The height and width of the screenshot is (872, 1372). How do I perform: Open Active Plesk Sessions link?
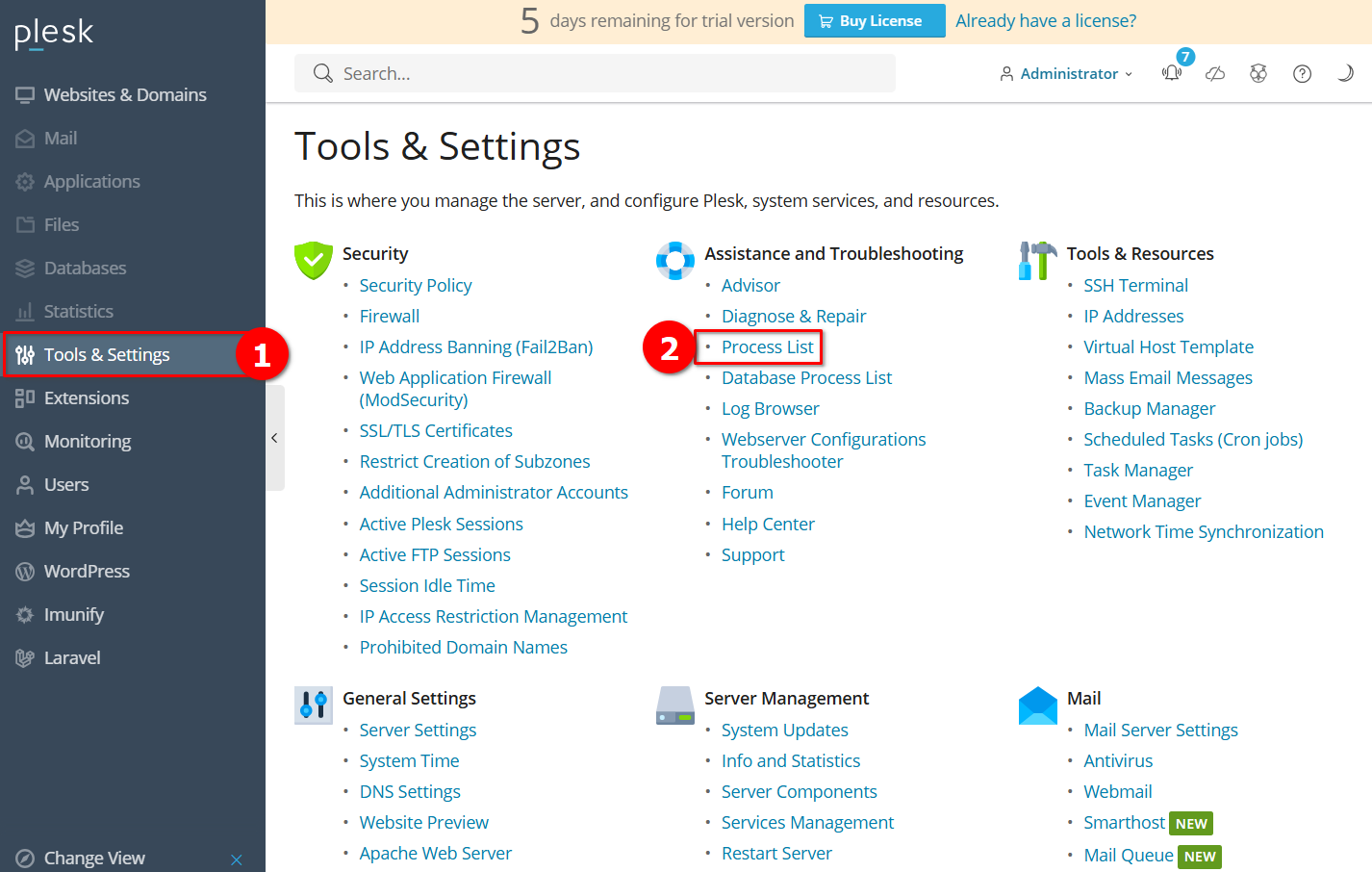442,524
